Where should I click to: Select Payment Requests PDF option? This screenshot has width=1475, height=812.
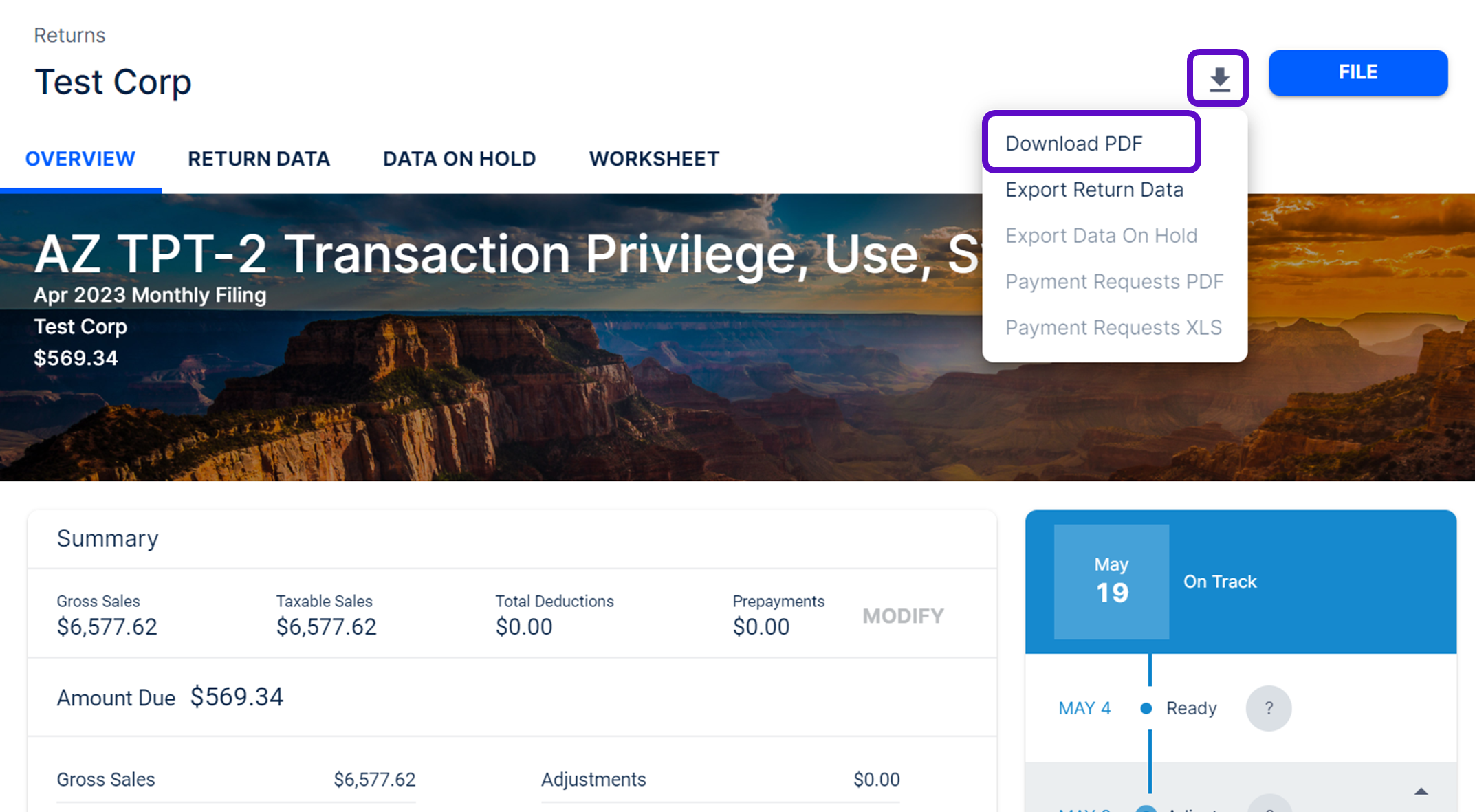1114,282
